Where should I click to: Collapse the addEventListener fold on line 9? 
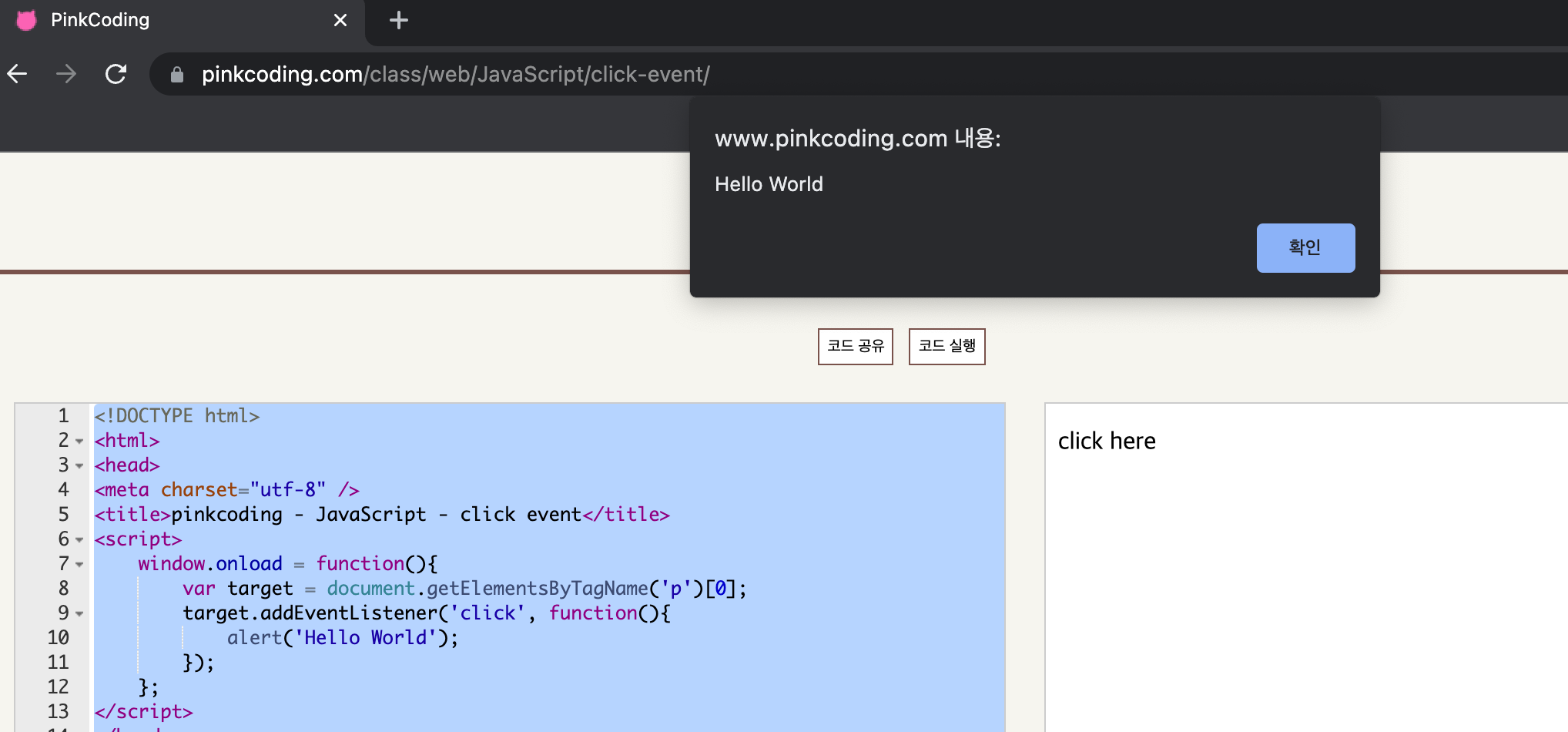point(79,614)
